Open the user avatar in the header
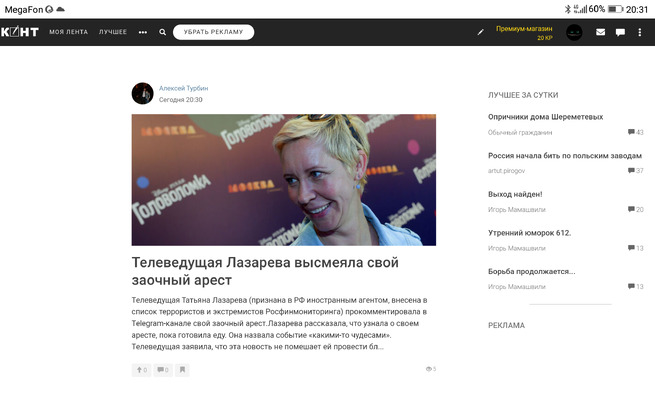The width and height of the screenshot is (655, 409). click(574, 32)
